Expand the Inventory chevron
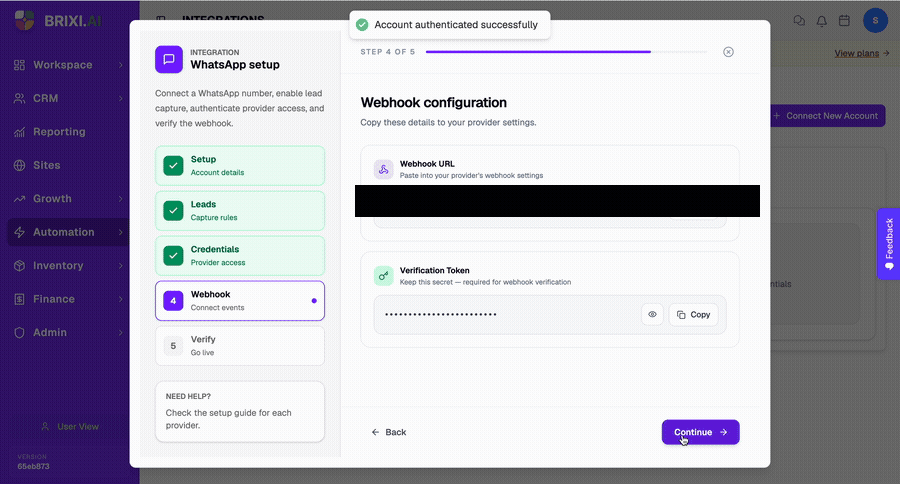 (121, 265)
